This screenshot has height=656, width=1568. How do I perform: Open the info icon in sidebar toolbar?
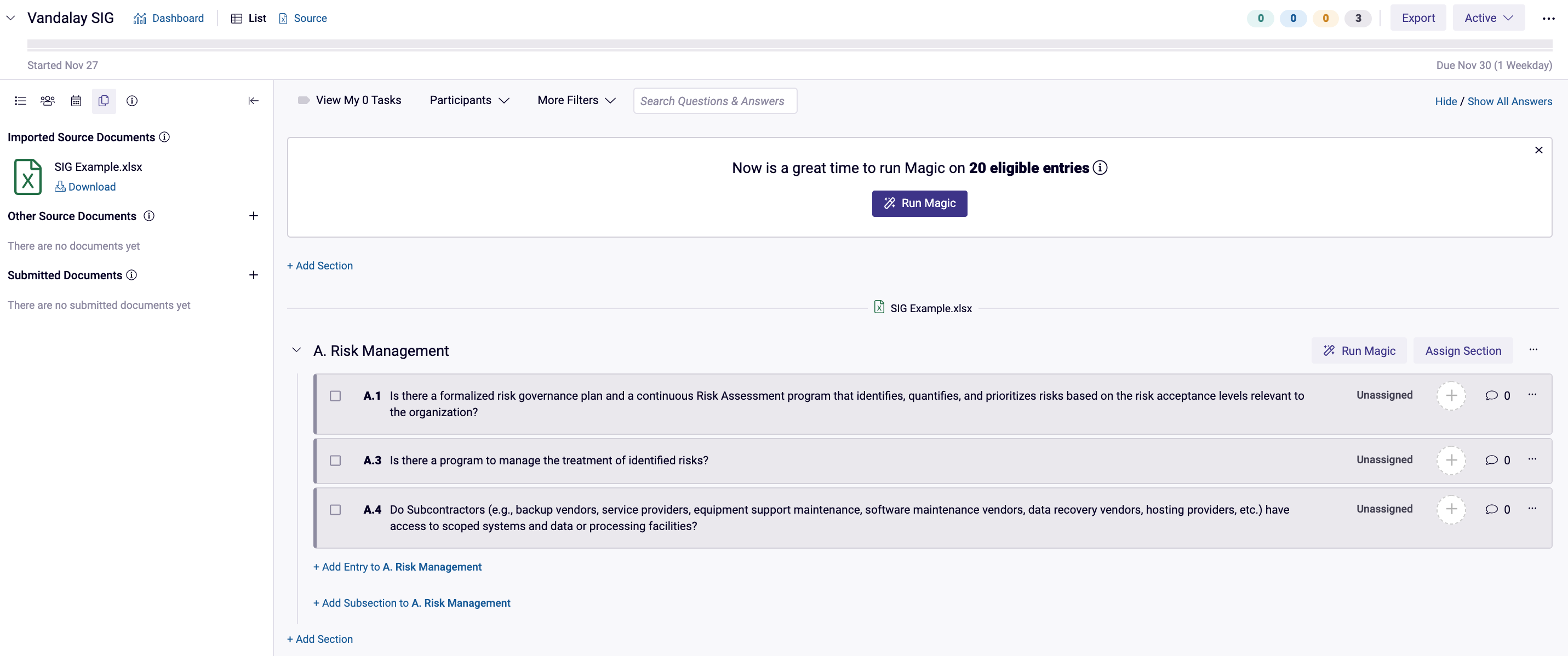(x=131, y=101)
